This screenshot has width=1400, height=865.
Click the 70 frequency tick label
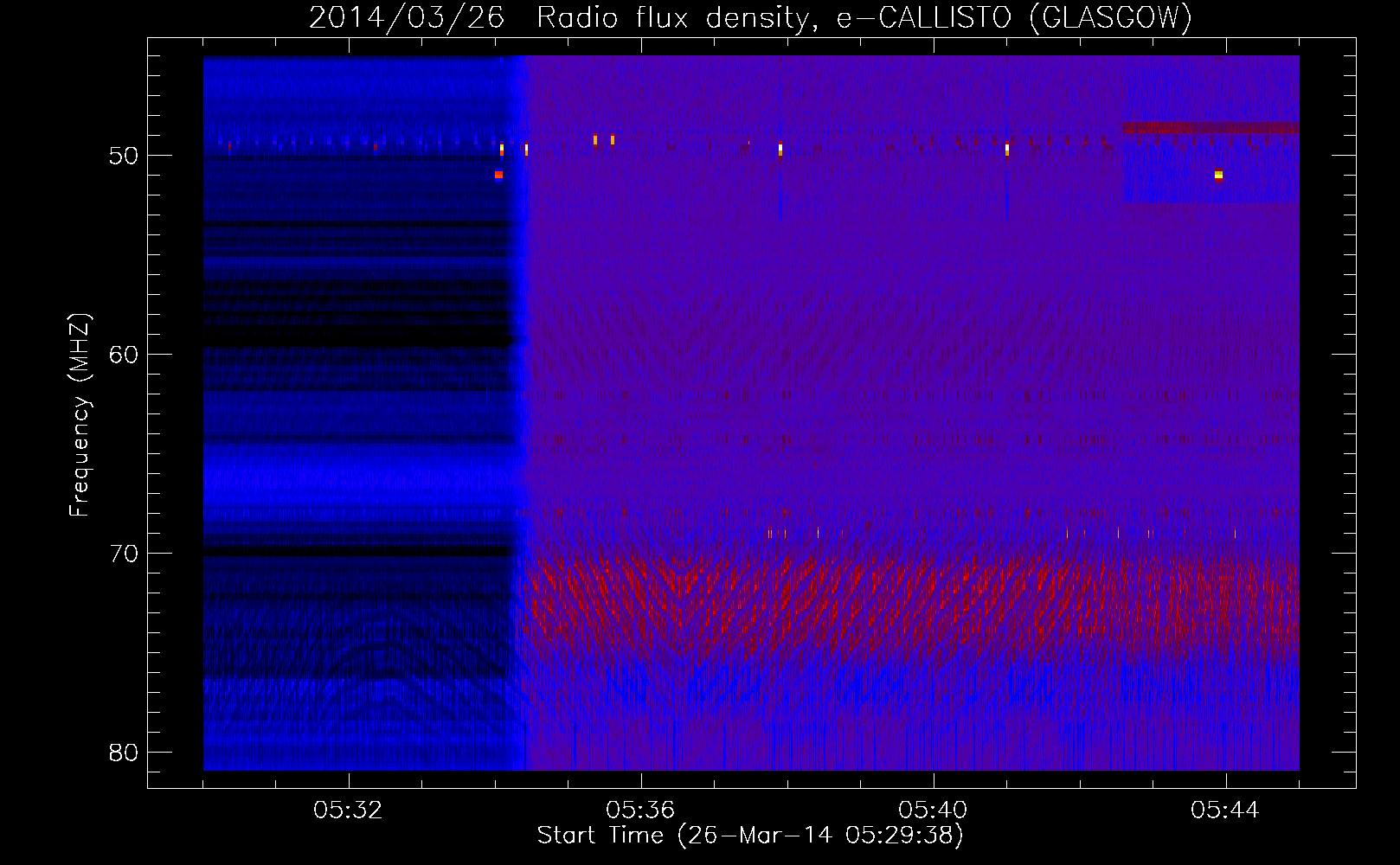125,553
